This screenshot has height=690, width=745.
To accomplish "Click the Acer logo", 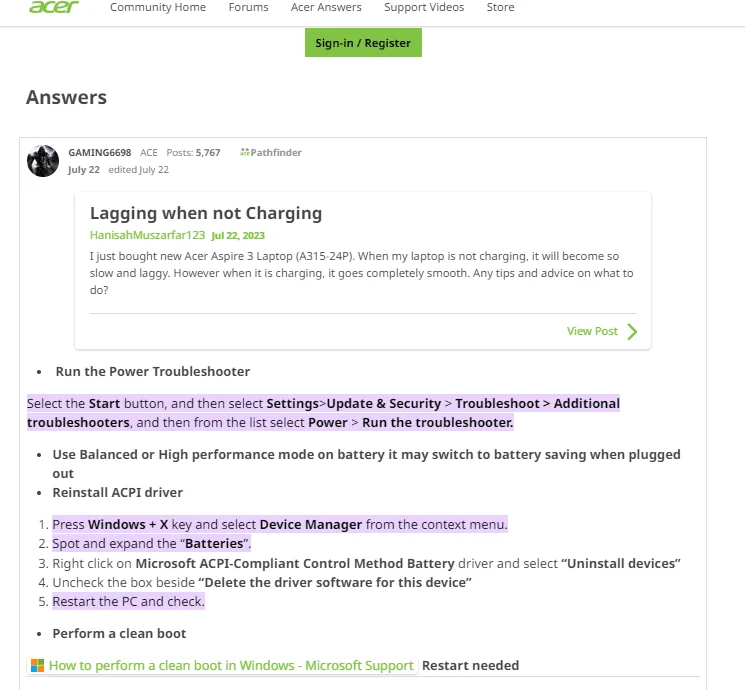I will (x=54, y=7).
